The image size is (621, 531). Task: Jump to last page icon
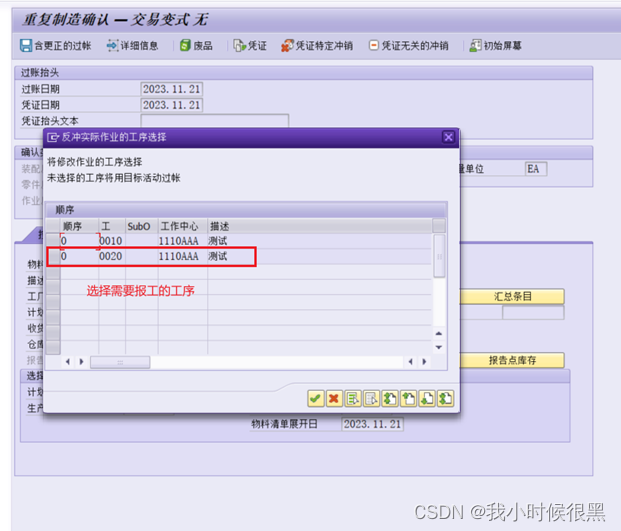tap(445, 398)
